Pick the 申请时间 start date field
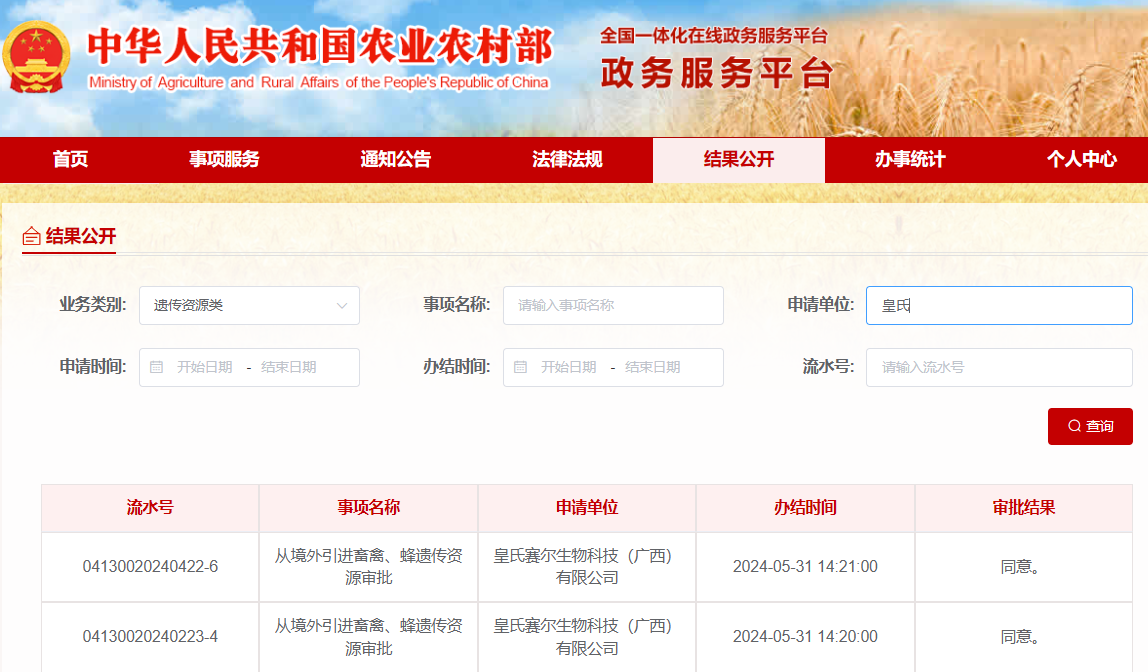1148x672 pixels. click(x=205, y=367)
